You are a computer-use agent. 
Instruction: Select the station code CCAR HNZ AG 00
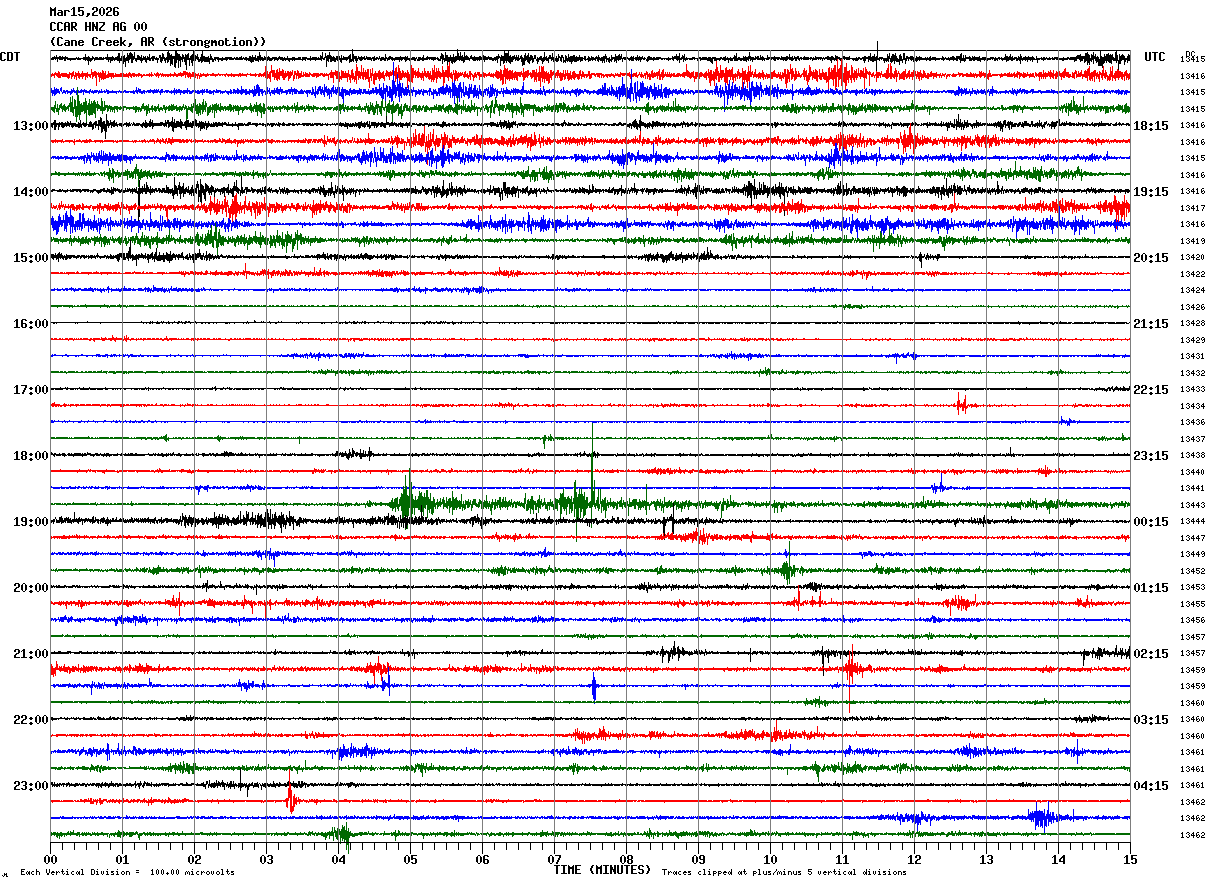point(98,27)
